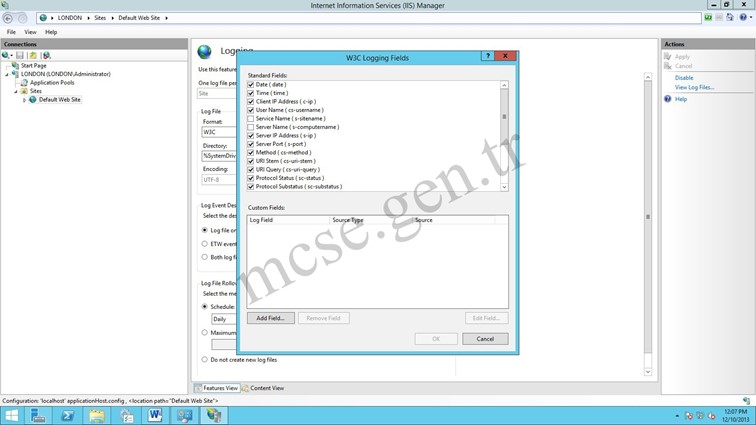The height and width of the screenshot is (425, 756).
Task: Select the Schedule rollover radio button
Action: tap(204, 306)
